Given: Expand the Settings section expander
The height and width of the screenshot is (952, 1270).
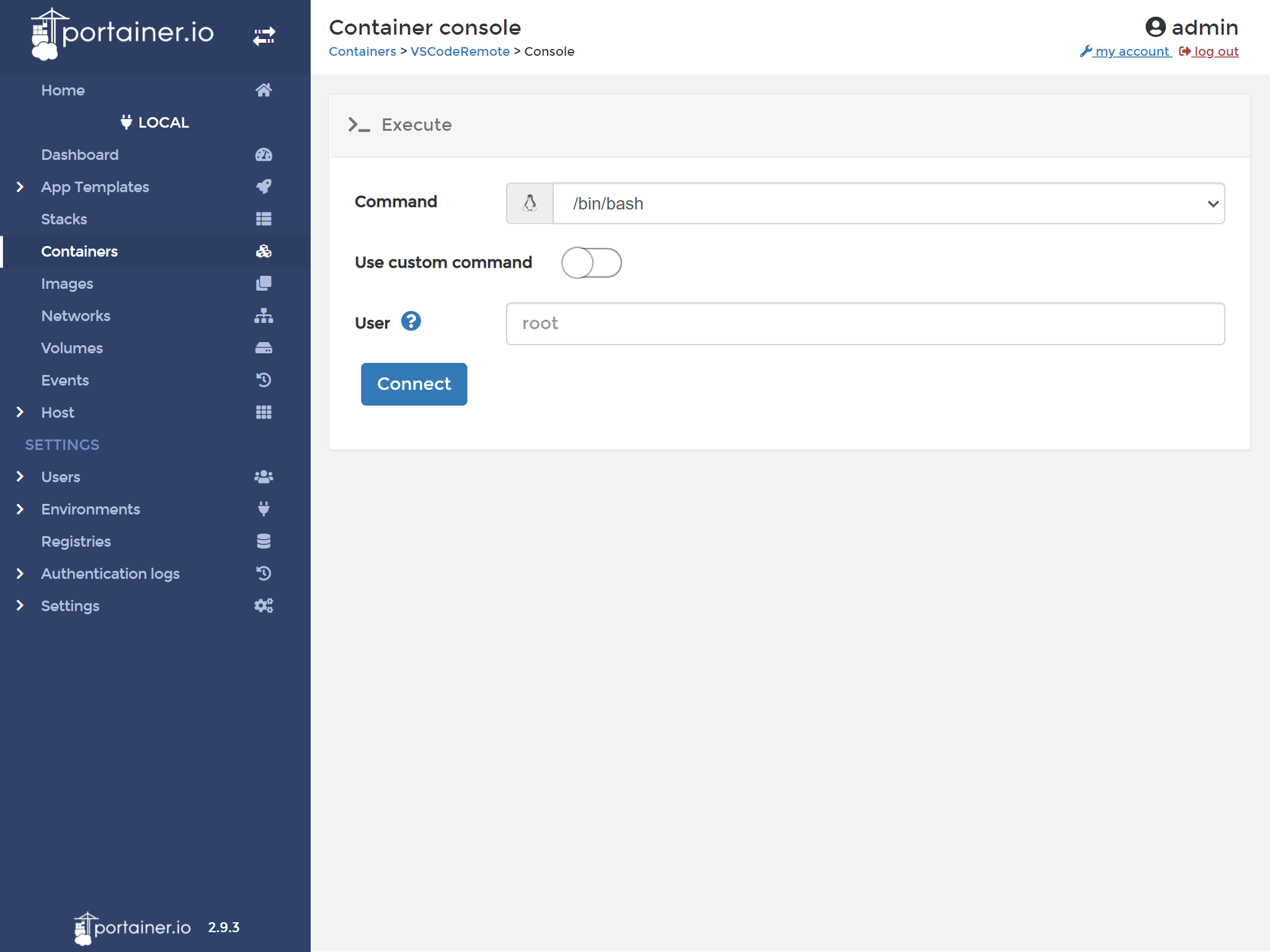Looking at the screenshot, I should coord(20,605).
